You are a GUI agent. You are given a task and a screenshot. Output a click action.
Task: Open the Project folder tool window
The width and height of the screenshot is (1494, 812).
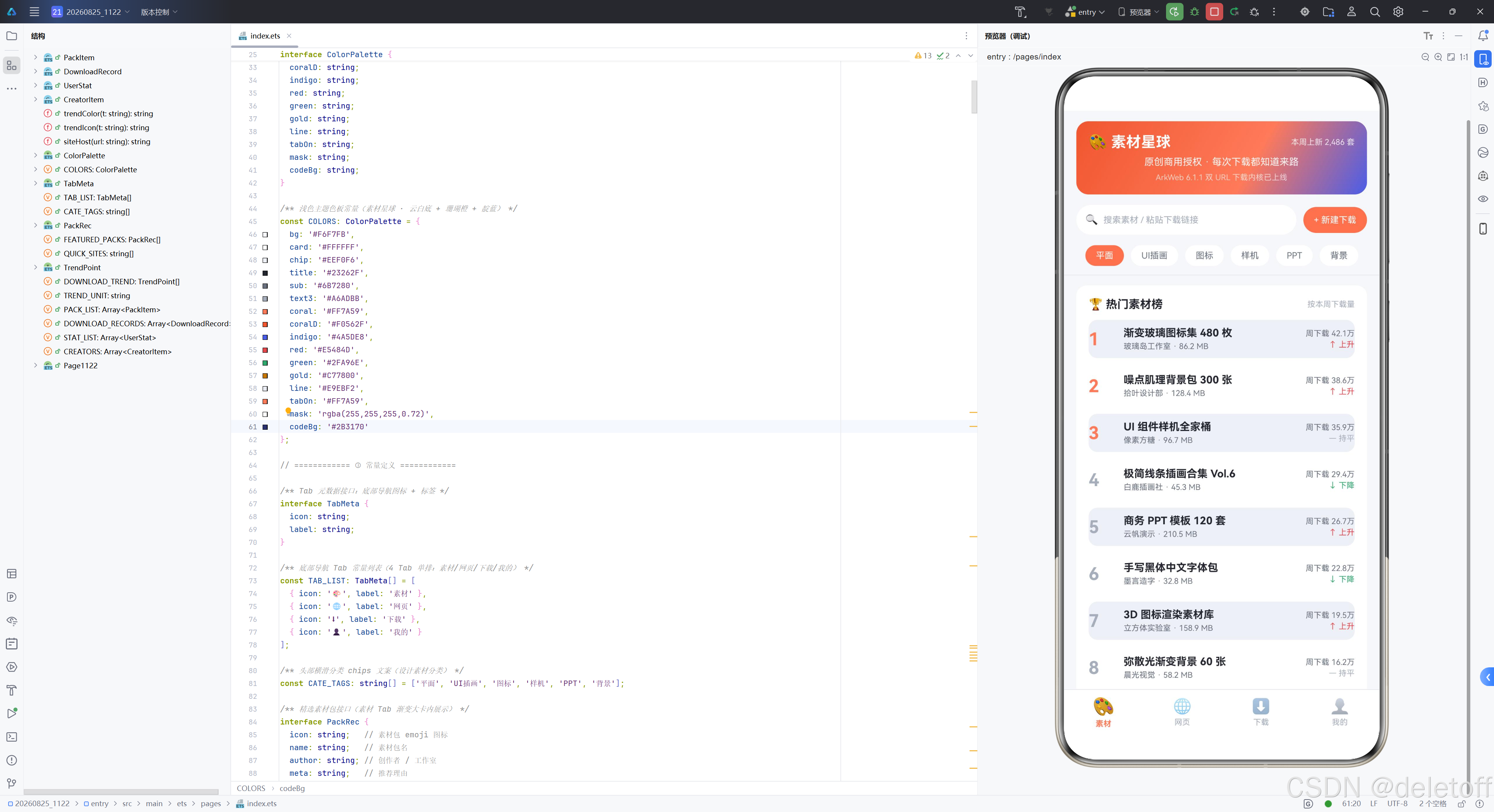[12, 36]
